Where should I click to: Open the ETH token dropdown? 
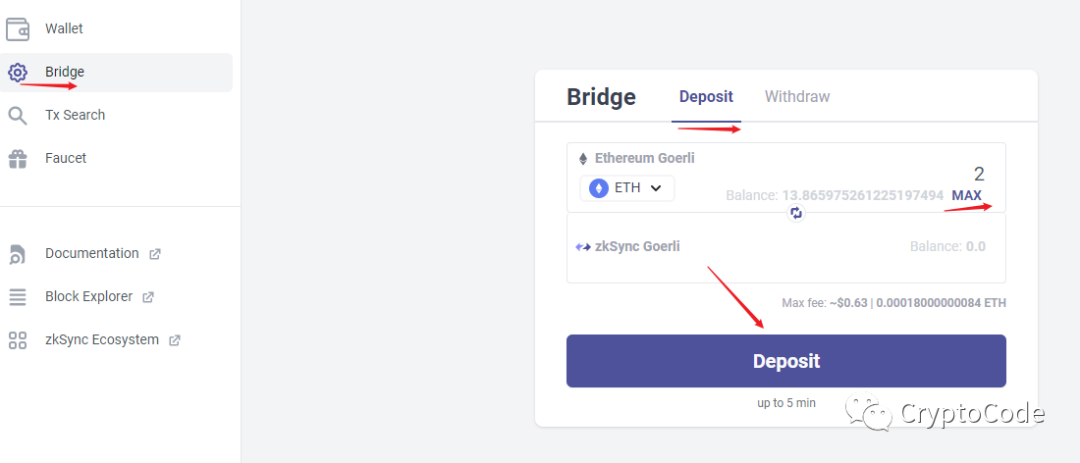point(627,188)
